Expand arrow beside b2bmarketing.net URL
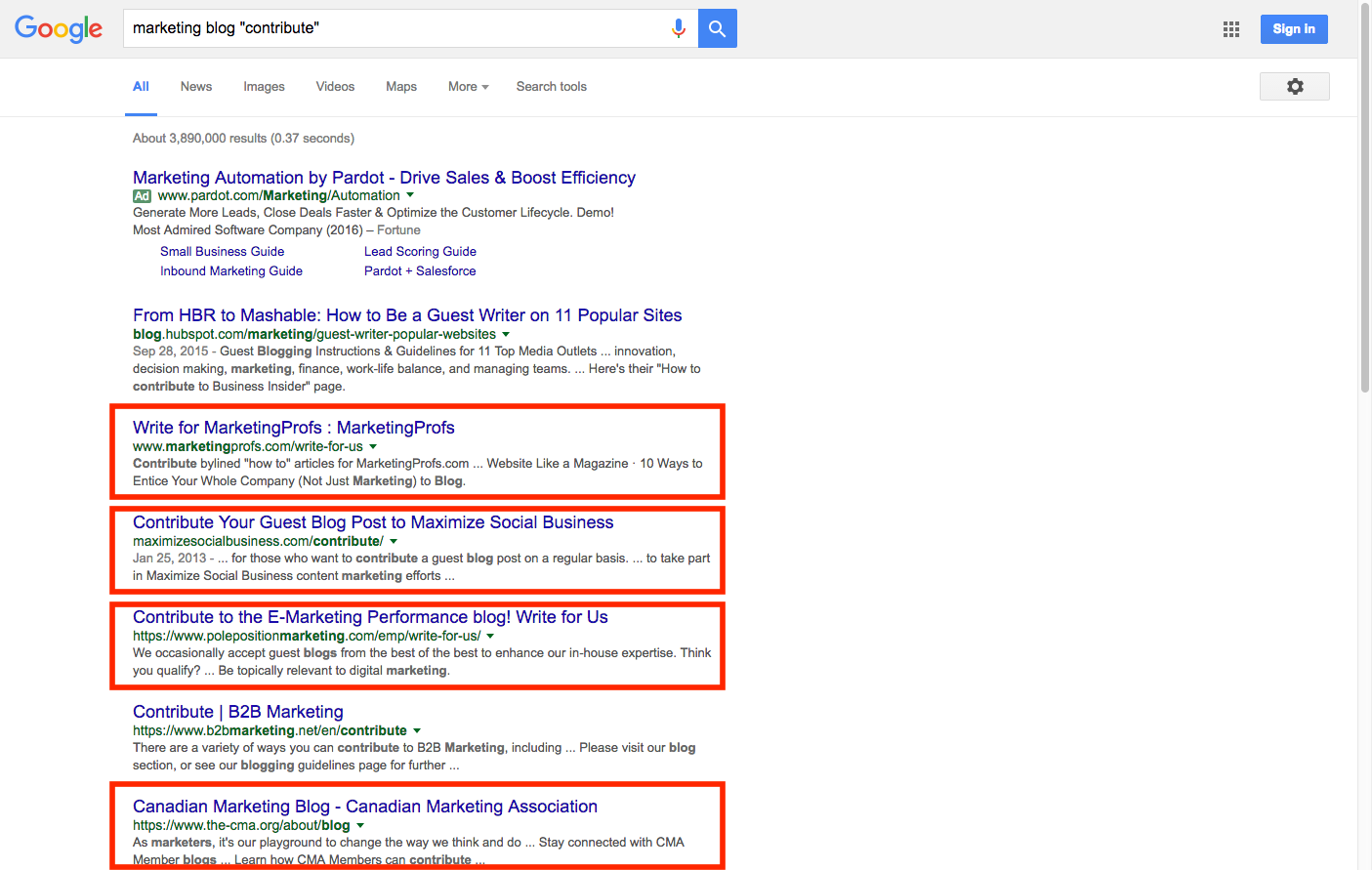 (417, 730)
